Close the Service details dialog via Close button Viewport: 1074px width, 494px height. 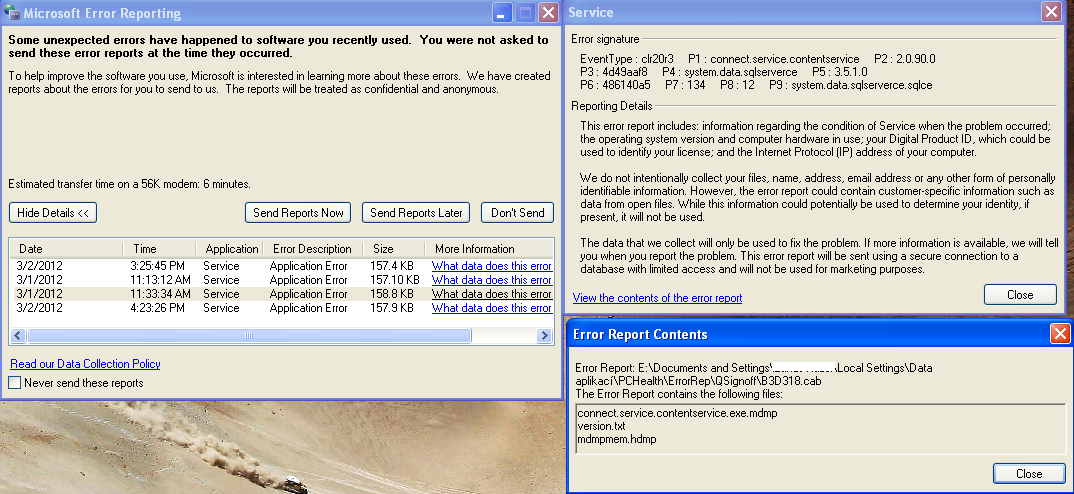coord(1020,295)
